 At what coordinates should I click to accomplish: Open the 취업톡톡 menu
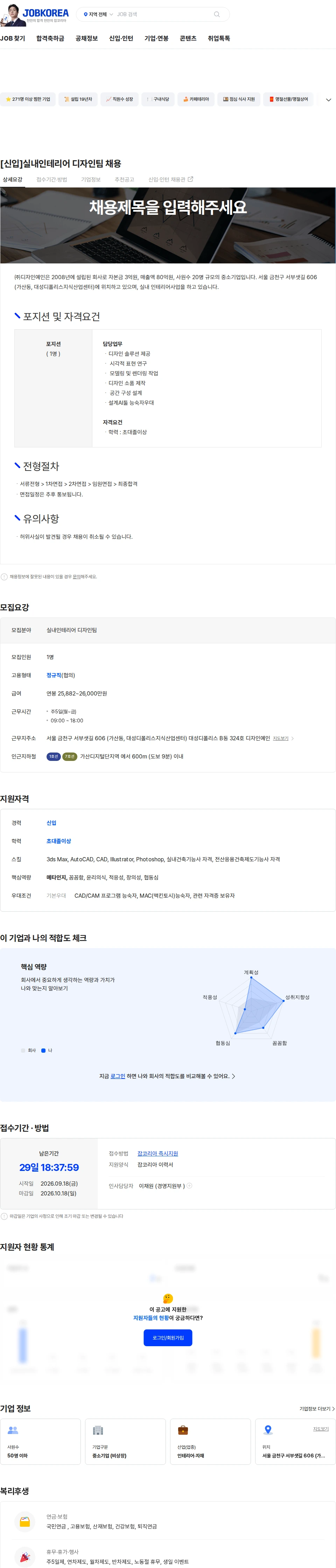(218, 38)
